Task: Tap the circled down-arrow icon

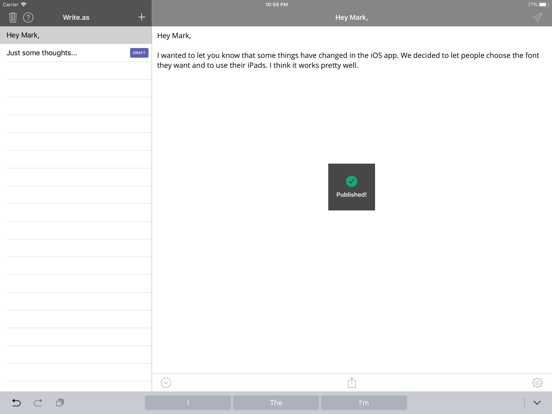Action: (x=166, y=382)
